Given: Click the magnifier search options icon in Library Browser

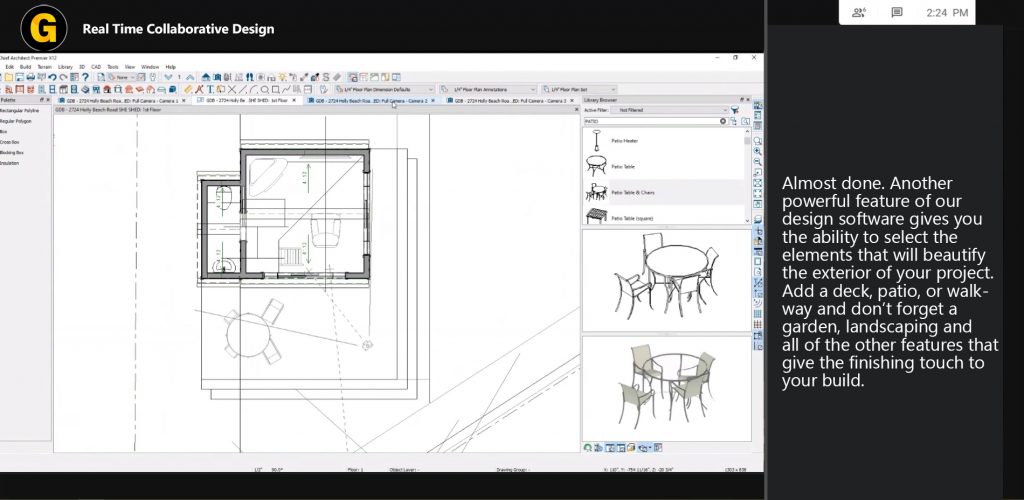Looking at the screenshot, I should point(745,121).
